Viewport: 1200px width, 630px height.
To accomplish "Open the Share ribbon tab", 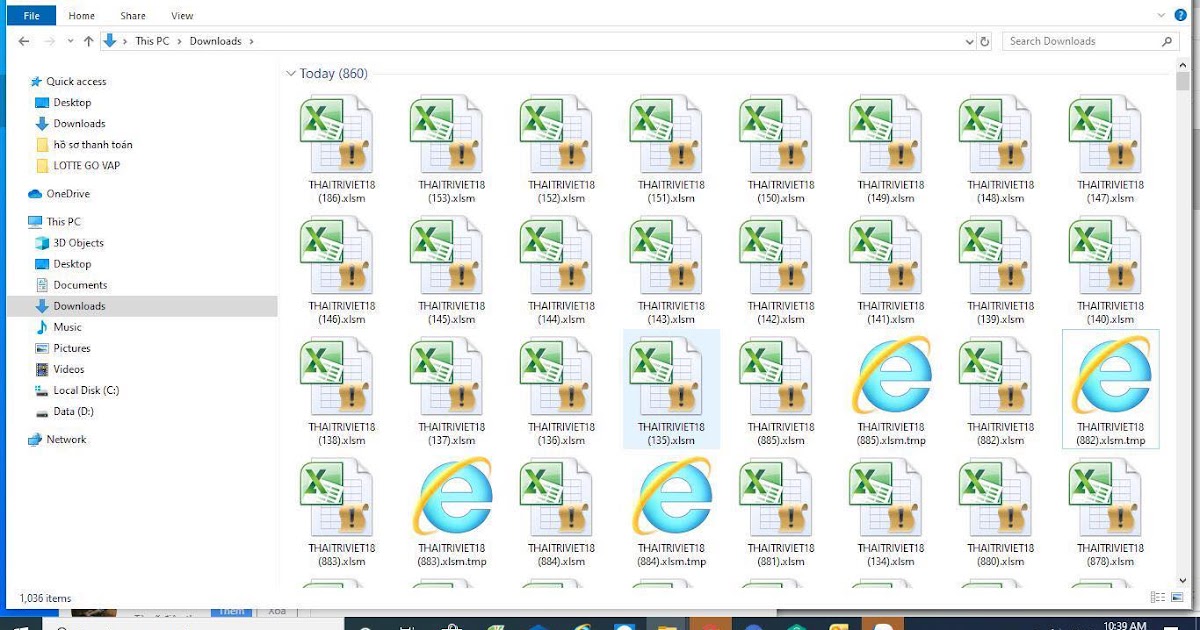I will [133, 16].
